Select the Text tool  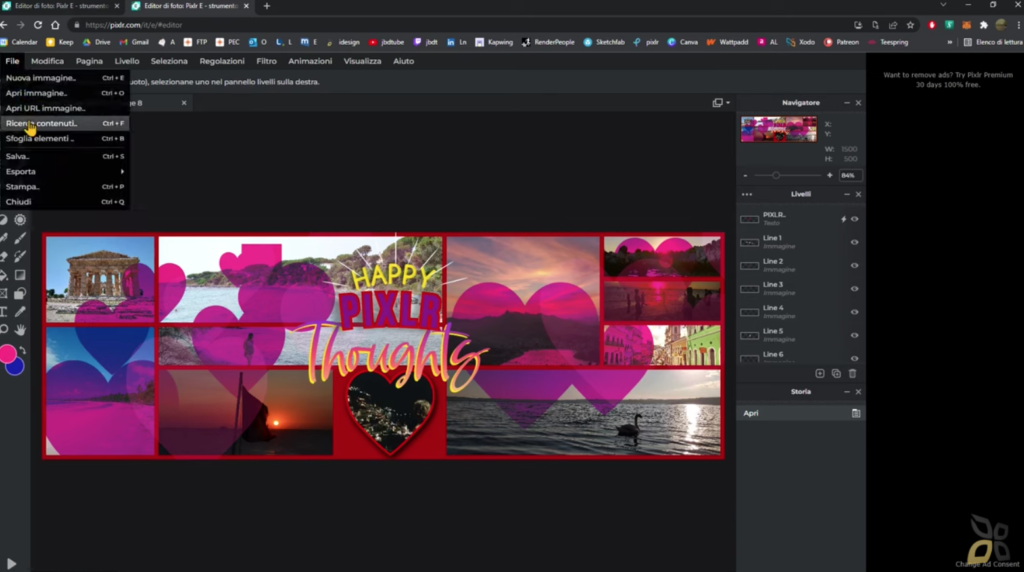click(3, 311)
